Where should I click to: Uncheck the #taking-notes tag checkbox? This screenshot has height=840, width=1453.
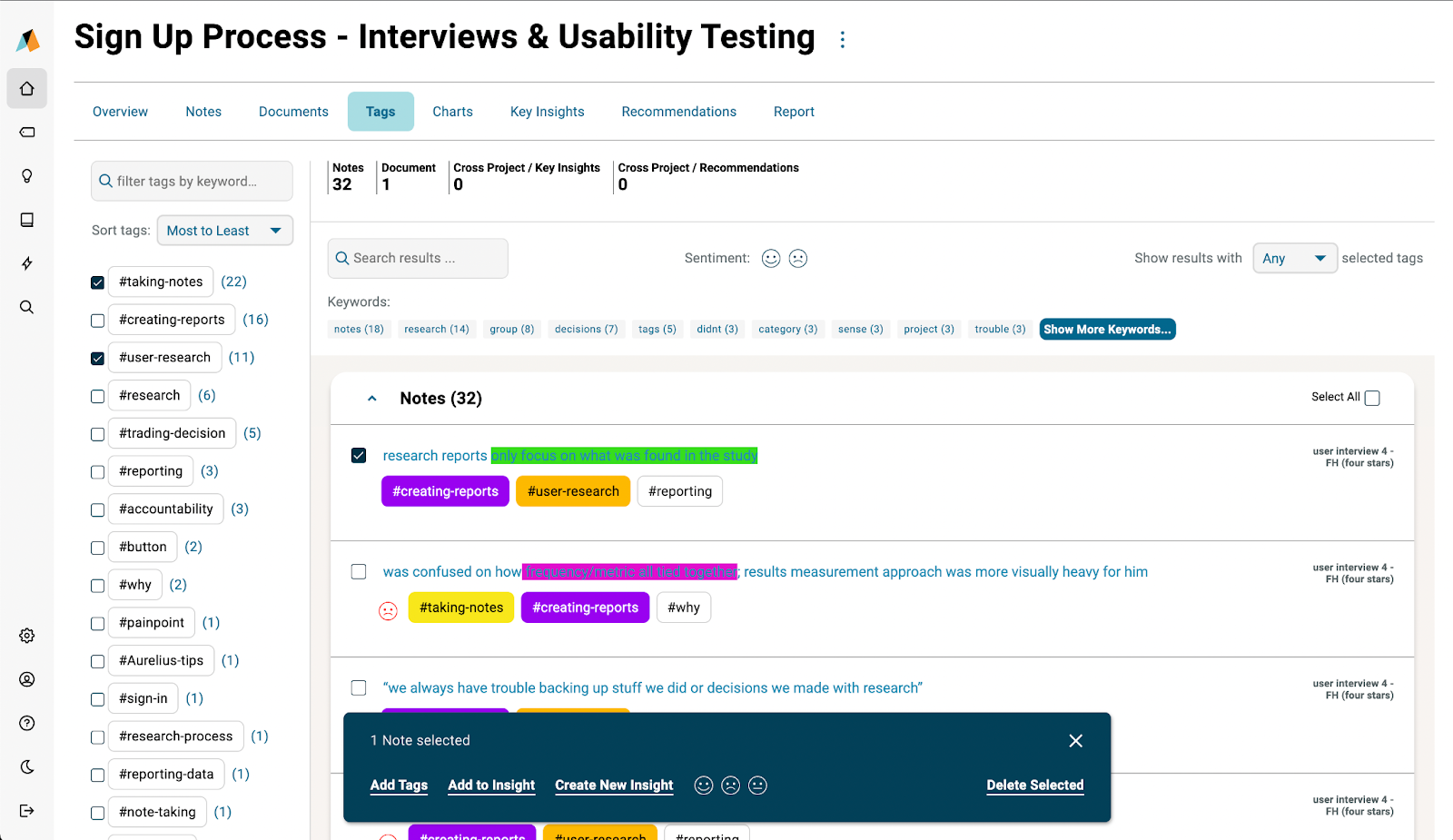tap(98, 282)
